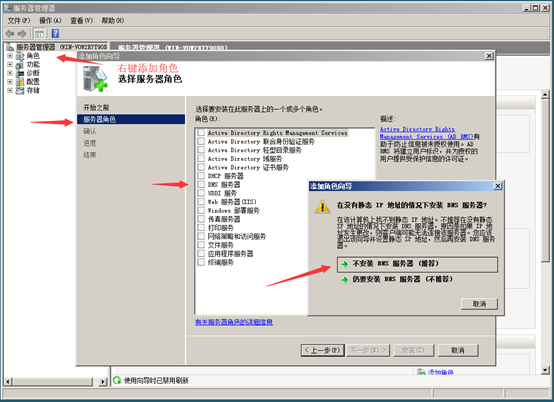554x402 pixels.
Task: Check the 打印服务 role
Action: pyautogui.click(x=201, y=227)
